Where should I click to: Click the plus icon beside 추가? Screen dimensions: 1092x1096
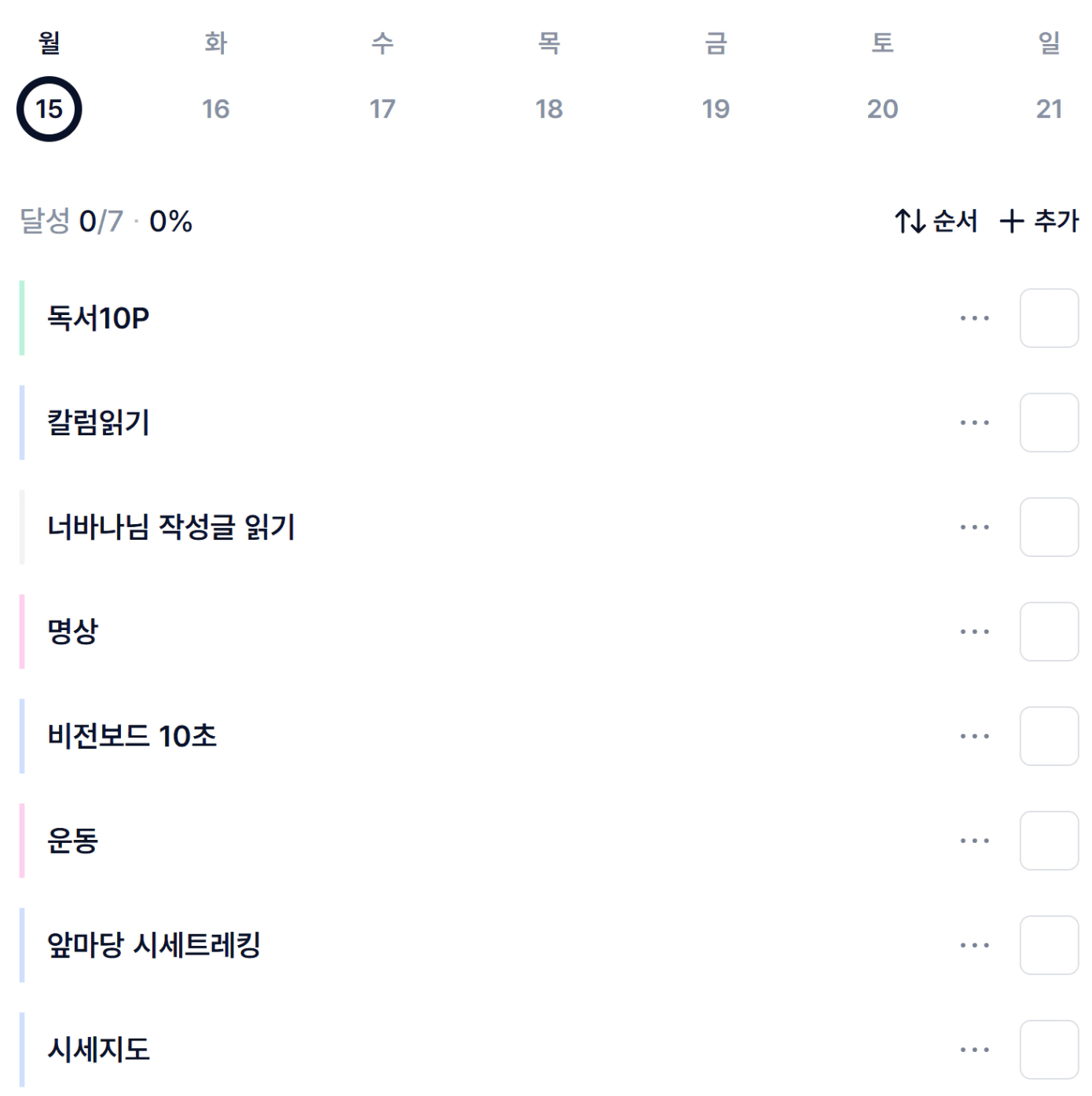(x=1012, y=221)
